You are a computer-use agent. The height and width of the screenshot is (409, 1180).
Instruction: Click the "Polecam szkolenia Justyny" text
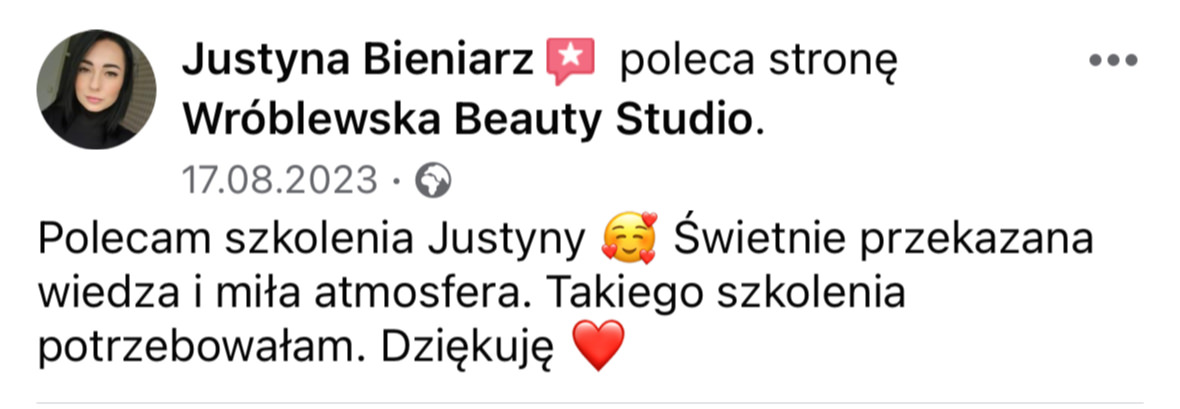point(312,241)
